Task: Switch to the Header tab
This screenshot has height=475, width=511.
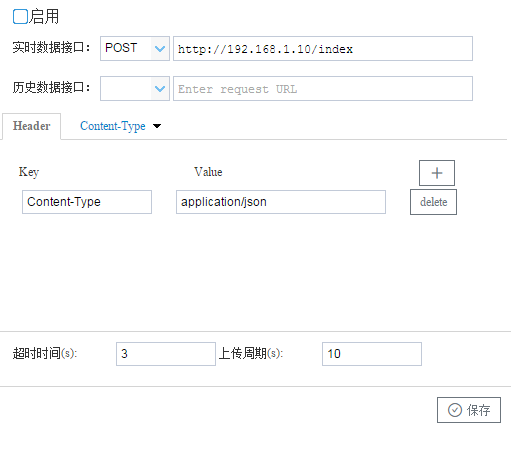Action: [32, 126]
